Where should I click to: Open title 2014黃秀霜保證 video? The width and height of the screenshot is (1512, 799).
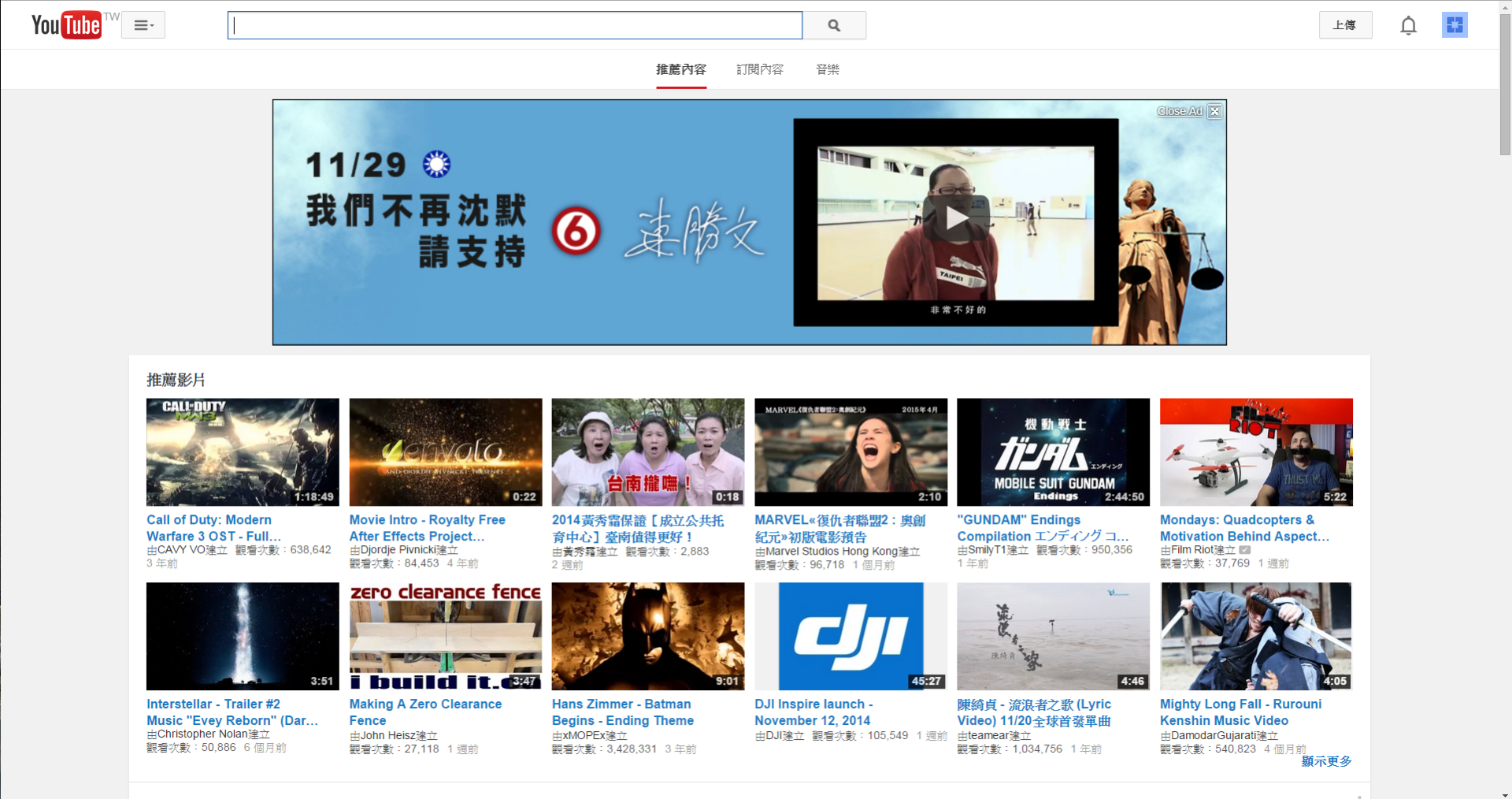point(638,529)
